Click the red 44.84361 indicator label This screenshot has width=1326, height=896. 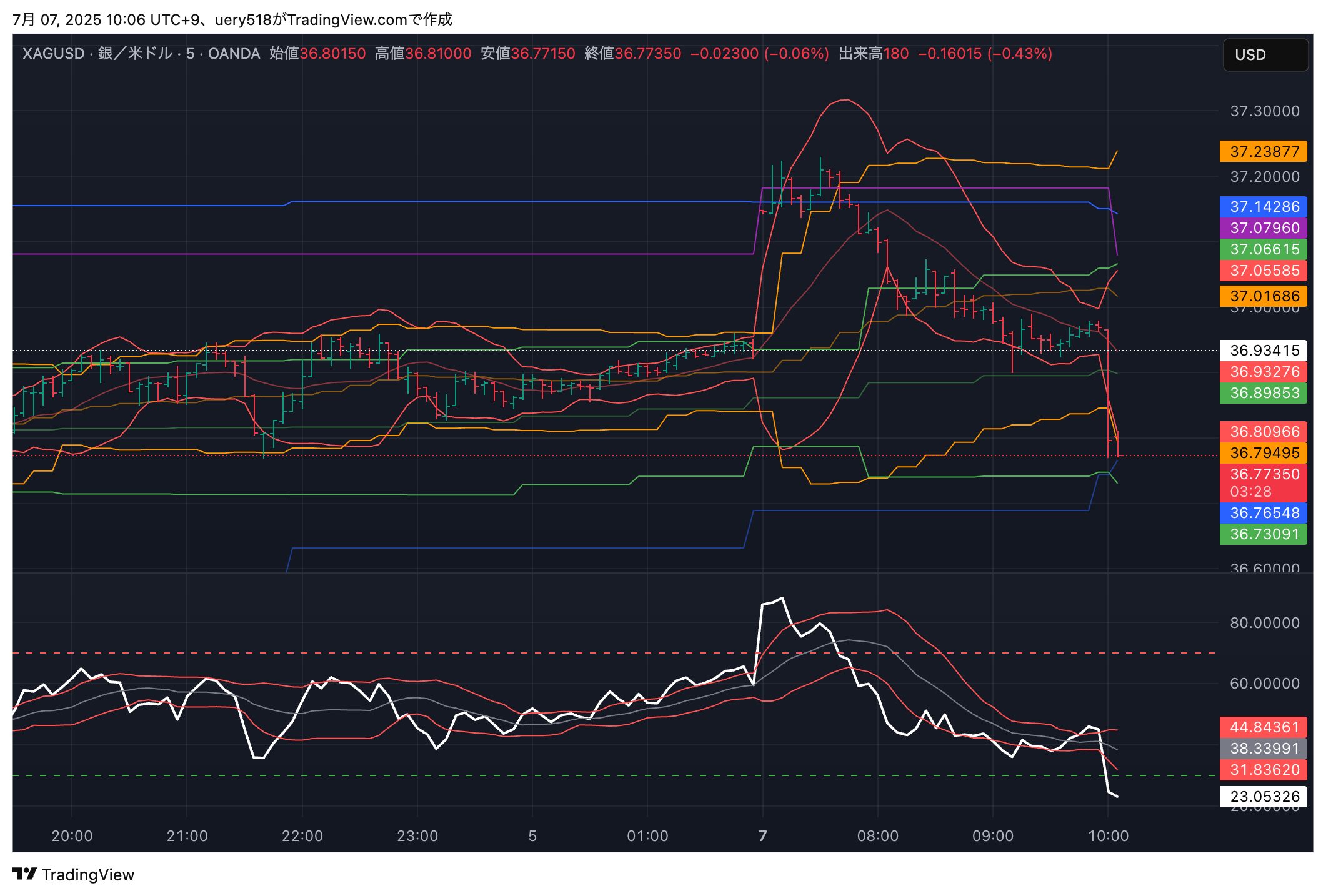(1264, 727)
